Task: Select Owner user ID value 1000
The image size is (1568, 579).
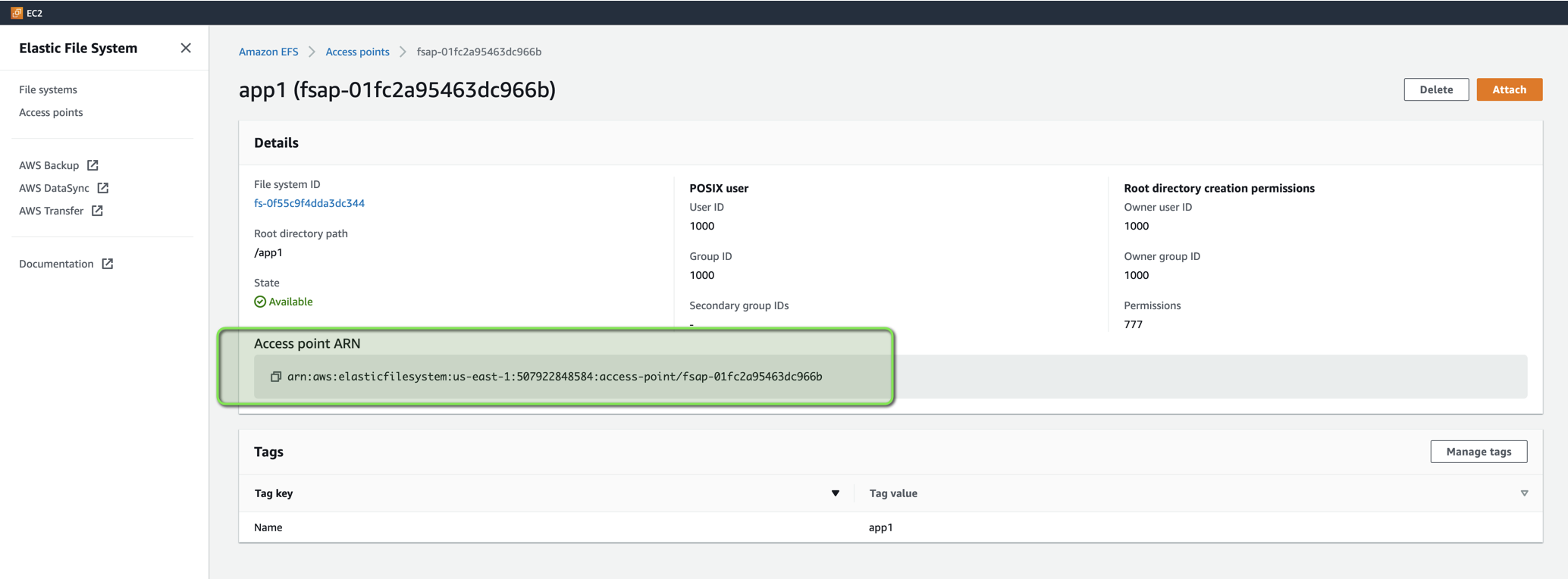Action: pos(1136,226)
